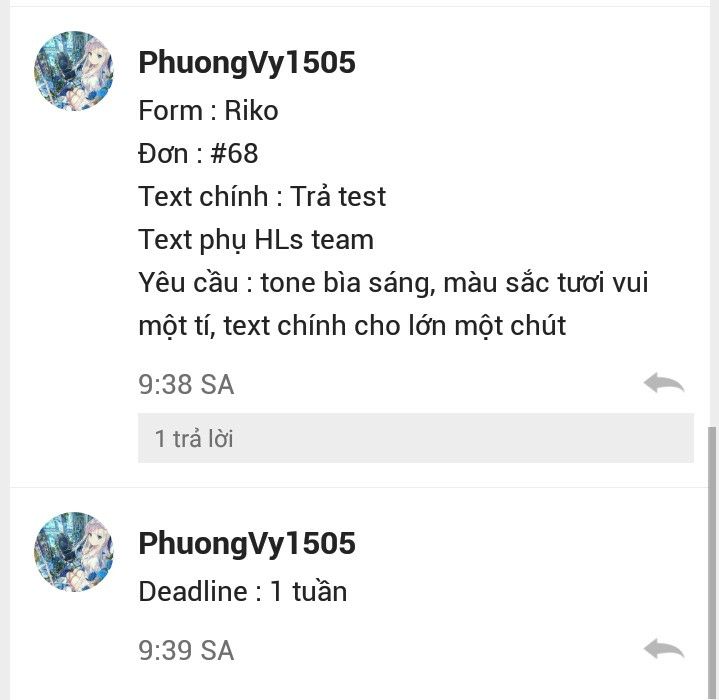The height and width of the screenshot is (700, 719).
Task: Tap reply arrow on the 9:39 SA comment
Action: [664, 649]
